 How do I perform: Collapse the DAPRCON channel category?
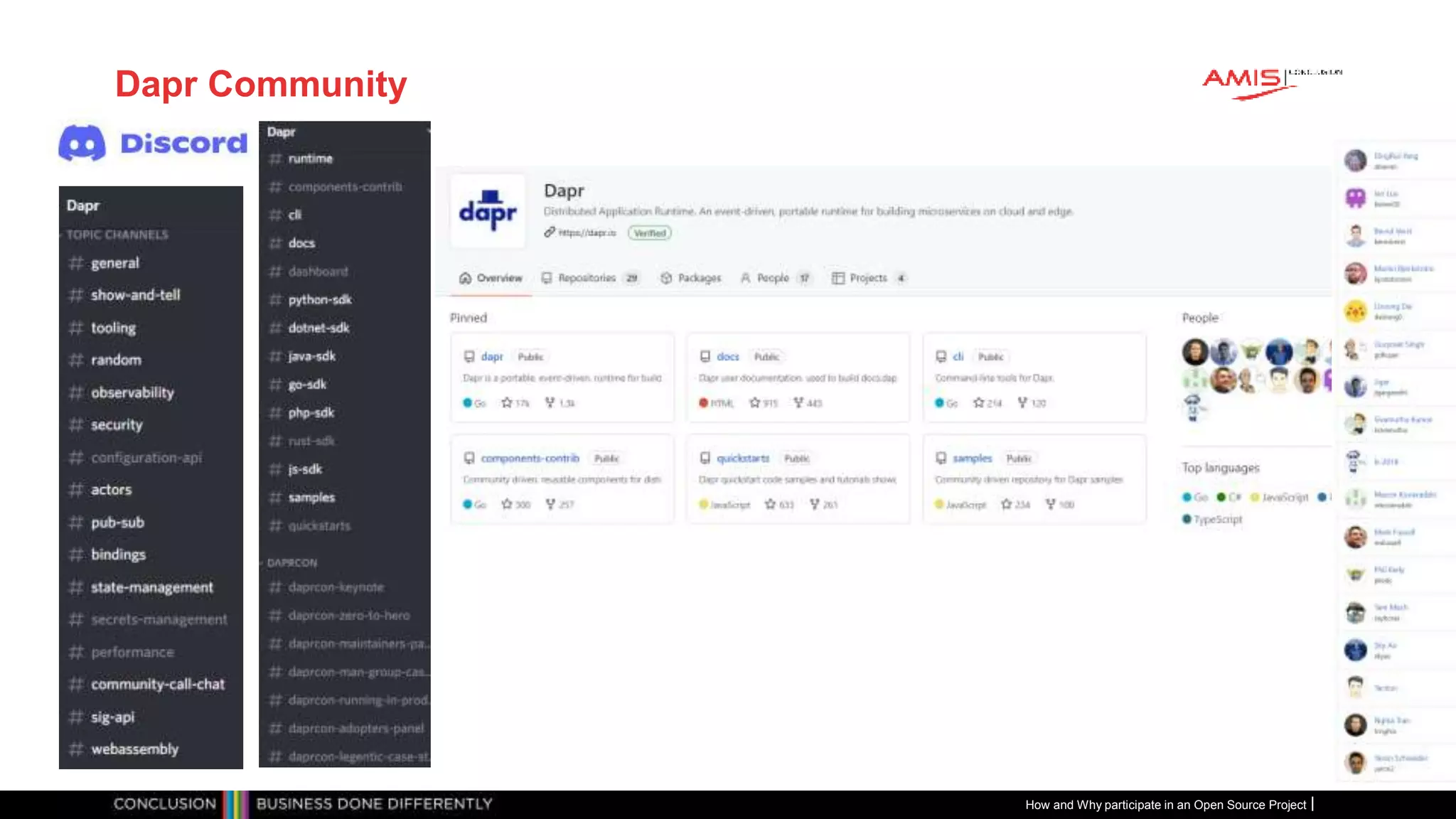coord(291,562)
